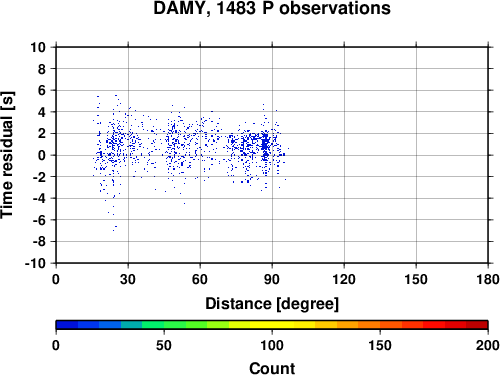Click the y-axis tick label 10
500x375 pixels.
[38, 47]
